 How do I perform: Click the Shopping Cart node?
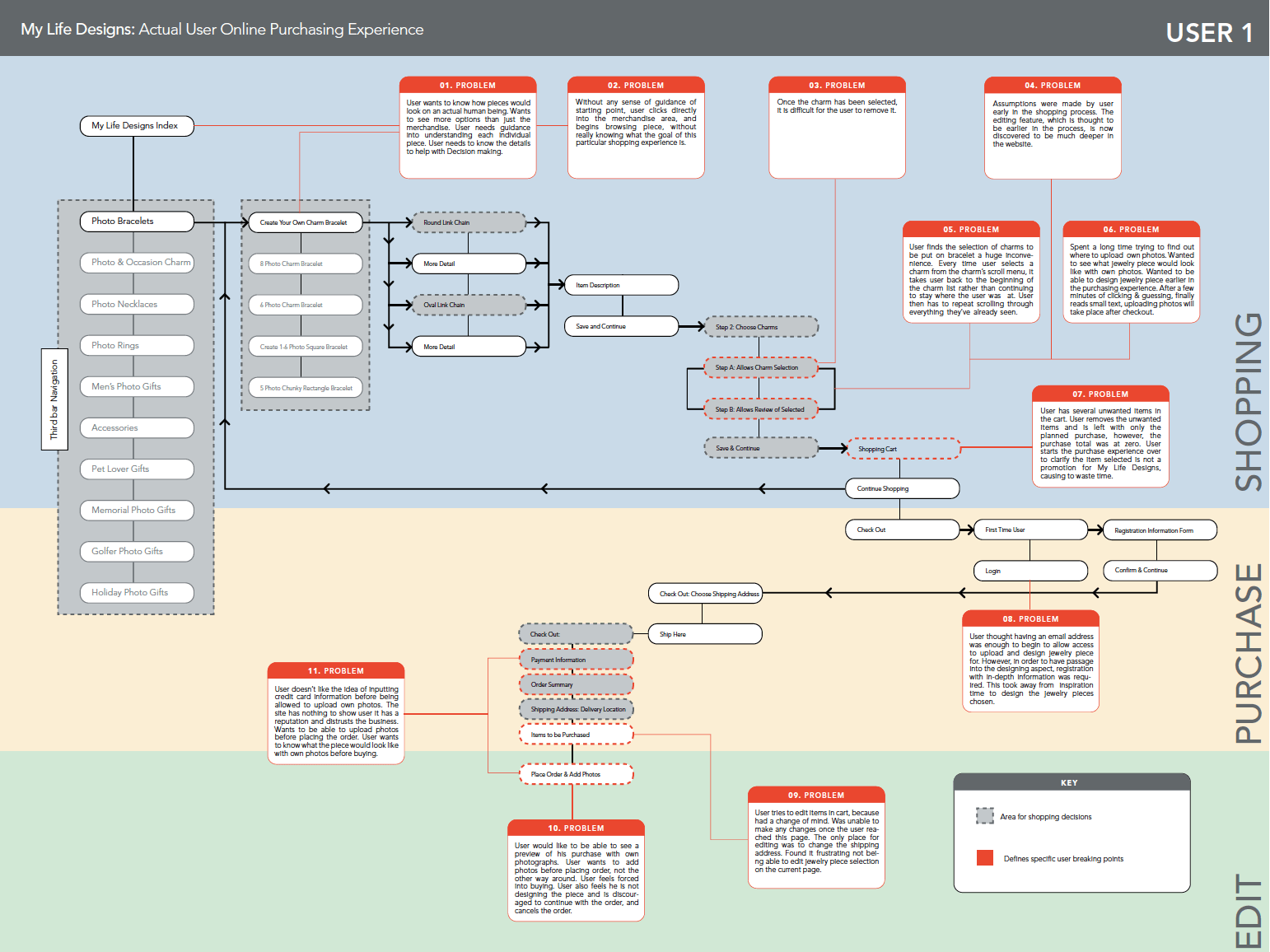click(x=903, y=449)
